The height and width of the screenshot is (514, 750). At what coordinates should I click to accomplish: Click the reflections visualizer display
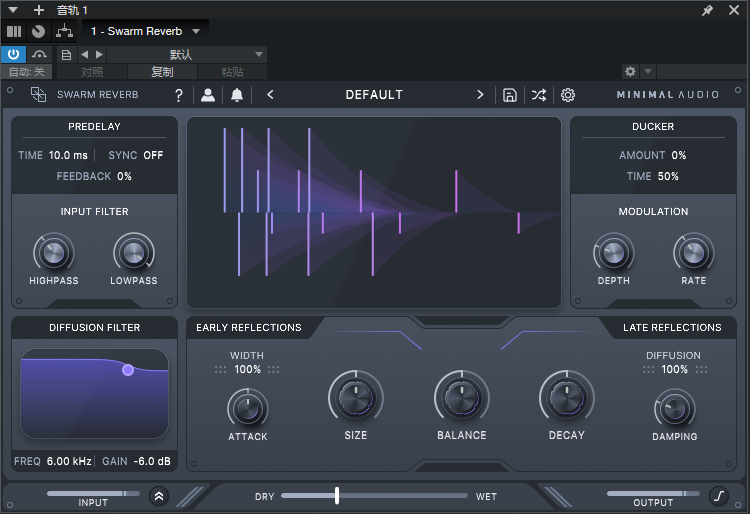tap(374, 212)
